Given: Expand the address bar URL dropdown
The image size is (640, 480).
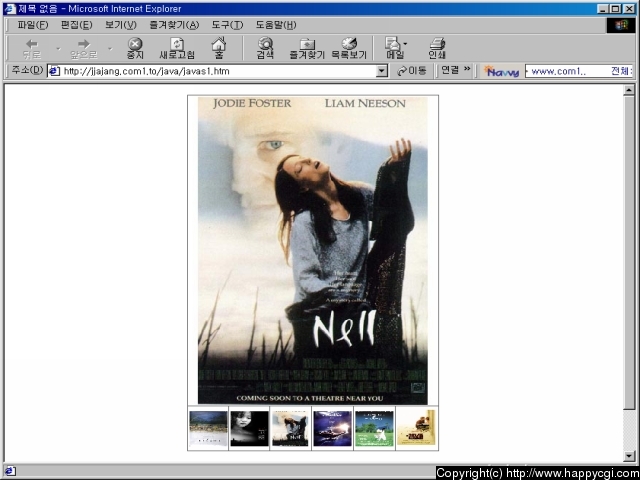Looking at the screenshot, I should (x=381, y=71).
